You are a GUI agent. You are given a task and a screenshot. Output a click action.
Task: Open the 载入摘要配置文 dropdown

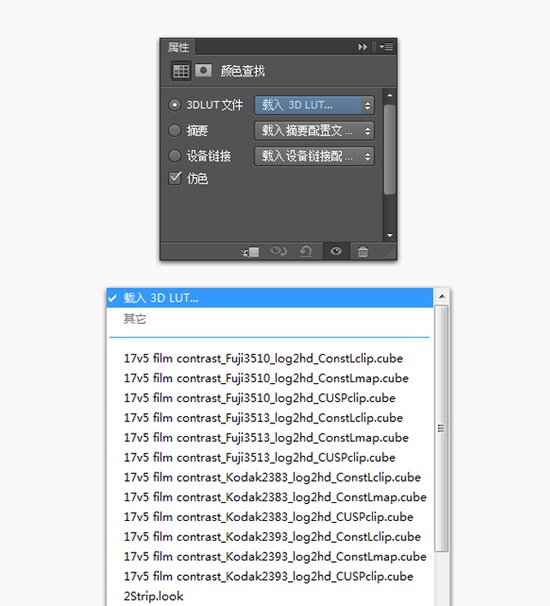pyautogui.click(x=314, y=131)
